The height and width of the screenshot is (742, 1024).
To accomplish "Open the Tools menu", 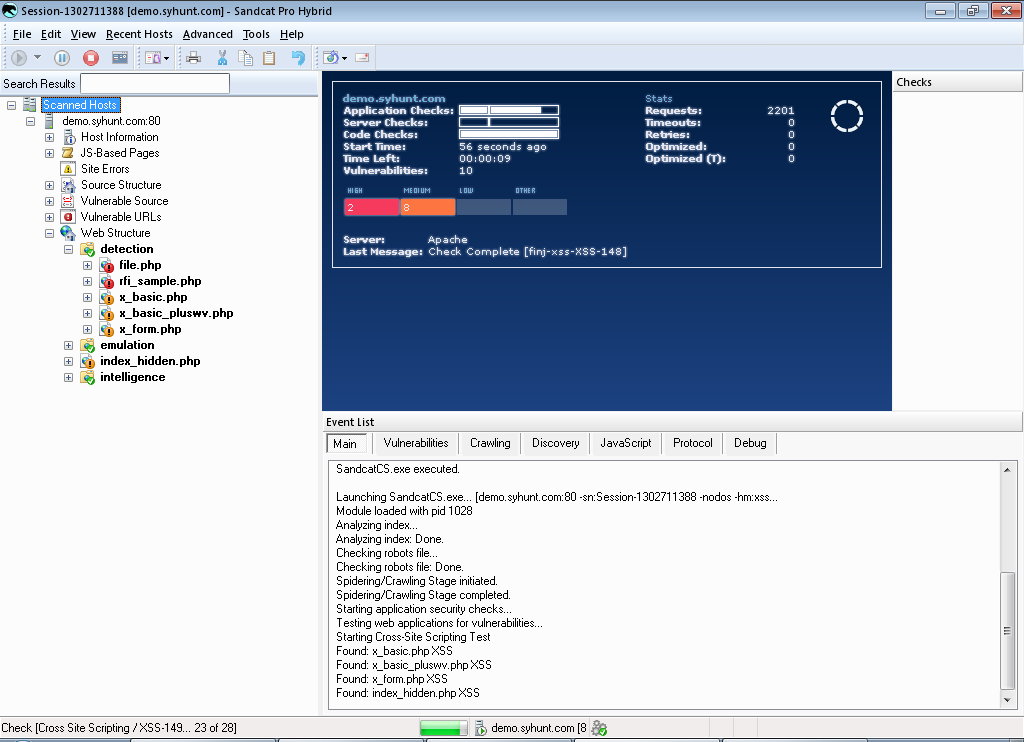I will pyautogui.click(x=256, y=34).
